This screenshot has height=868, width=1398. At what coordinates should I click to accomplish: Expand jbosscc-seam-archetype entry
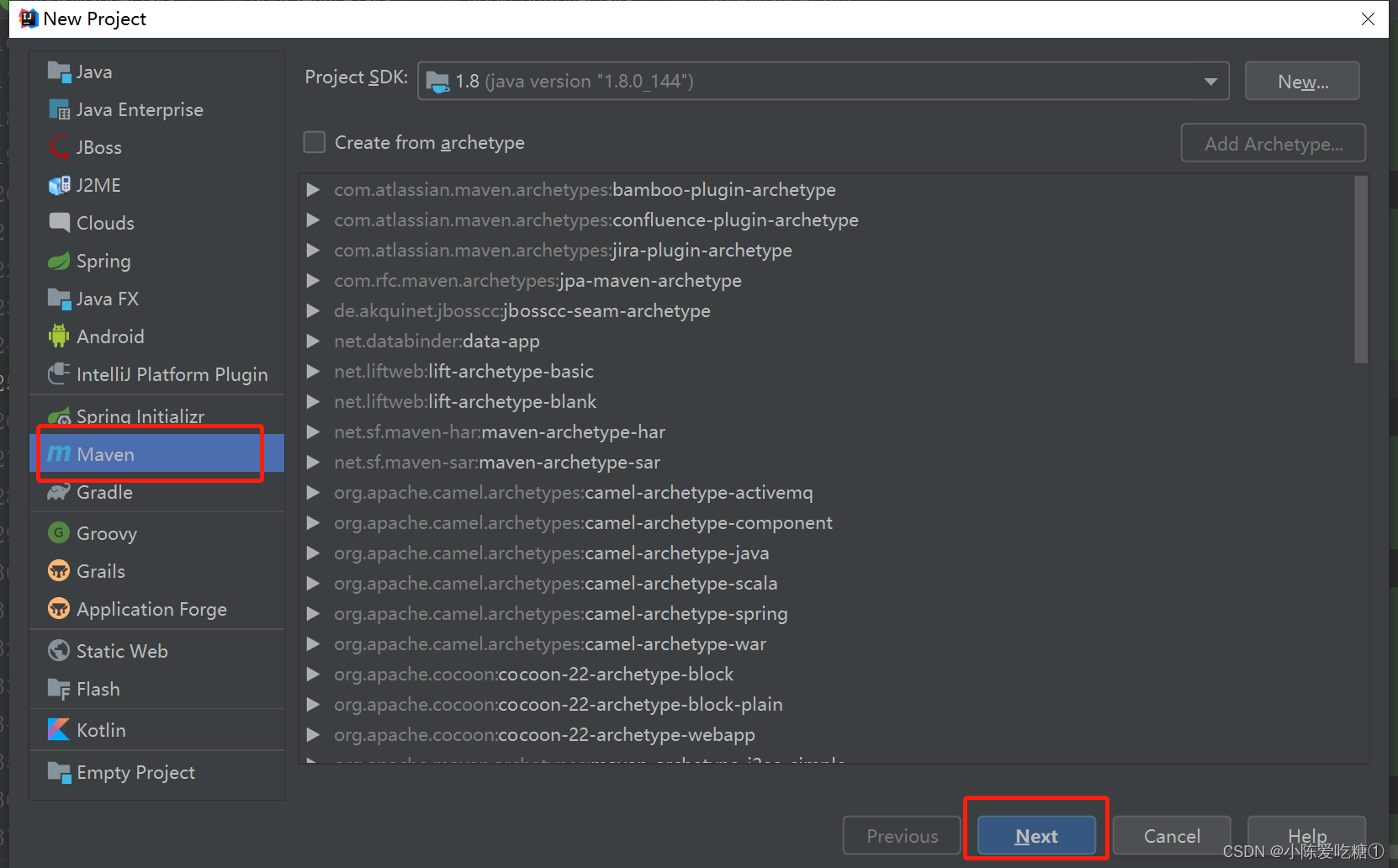tap(313, 311)
